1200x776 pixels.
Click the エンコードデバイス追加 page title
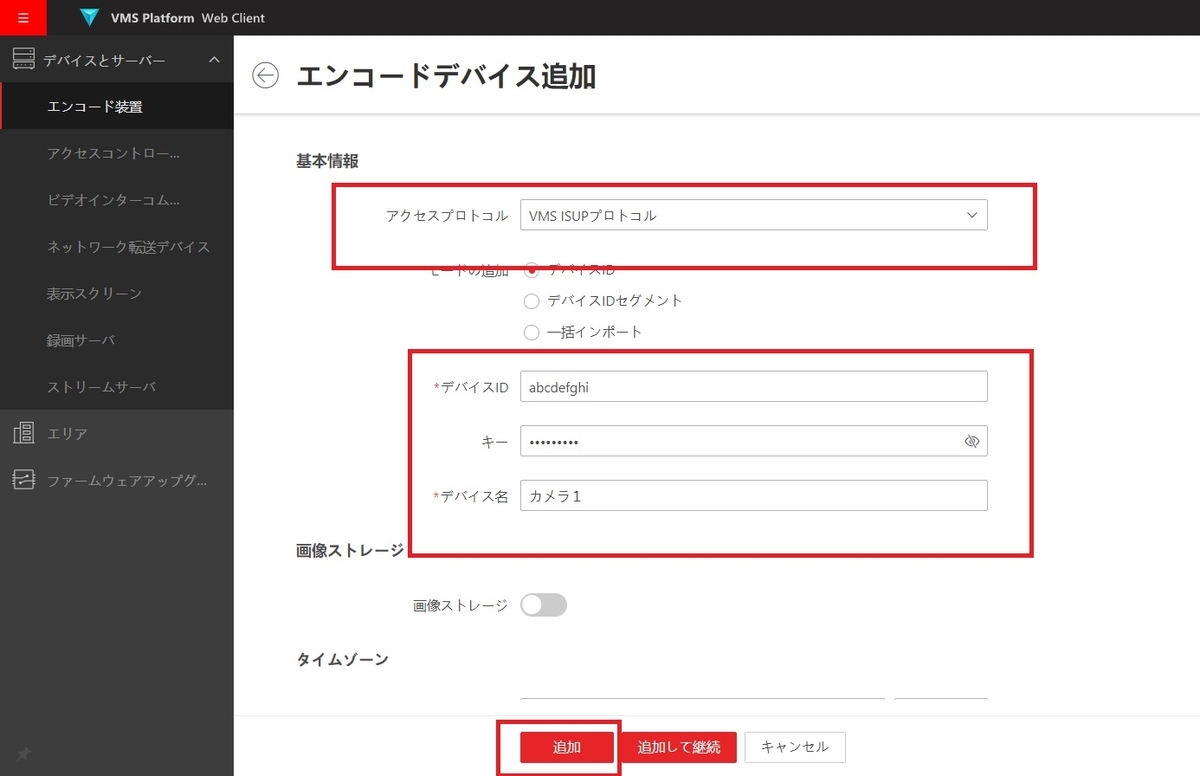pyautogui.click(x=446, y=77)
